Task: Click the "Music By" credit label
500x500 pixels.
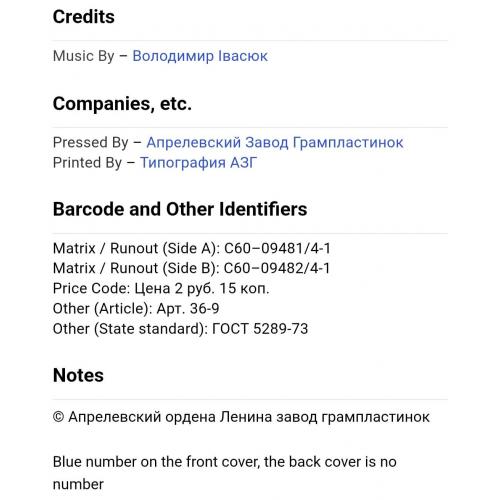Action: coord(84,56)
